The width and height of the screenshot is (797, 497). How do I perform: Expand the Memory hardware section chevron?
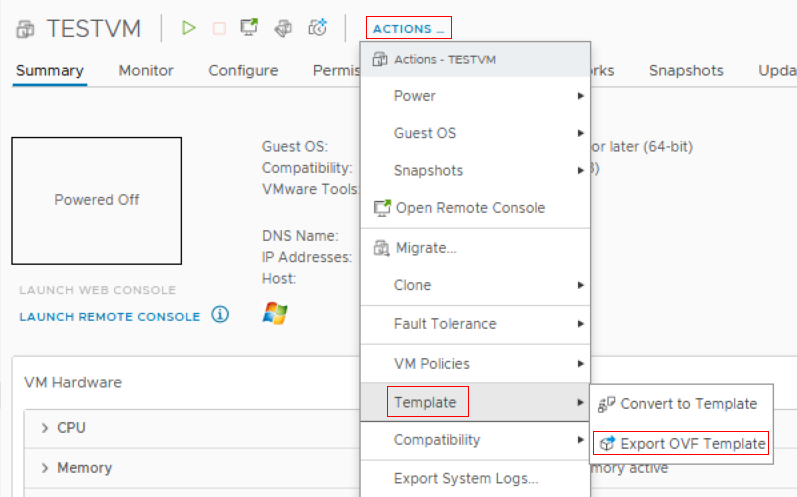(45, 468)
